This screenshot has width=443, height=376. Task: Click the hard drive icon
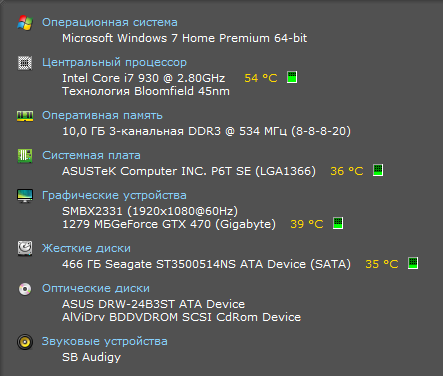click(25, 249)
